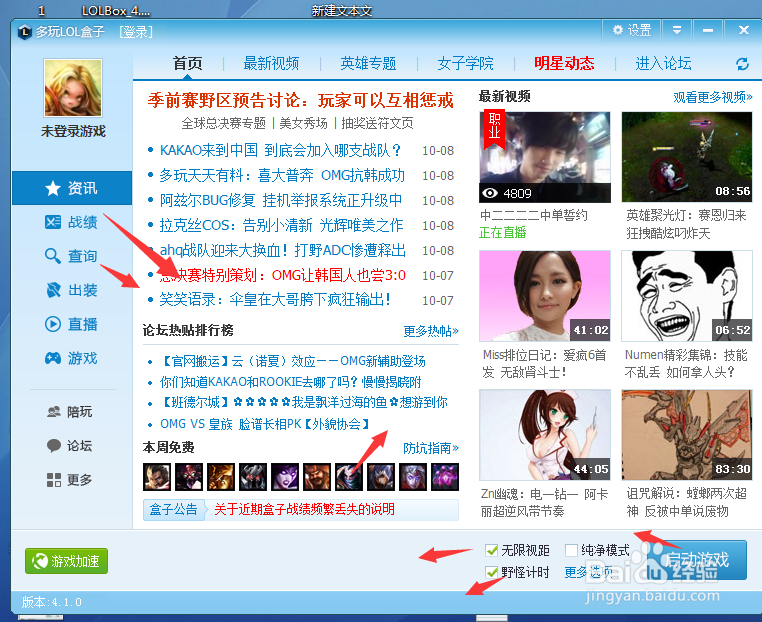This screenshot has height=622, width=762.
Task: Open video thumbnail with duration 44:05
Action: click(x=545, y=435)
